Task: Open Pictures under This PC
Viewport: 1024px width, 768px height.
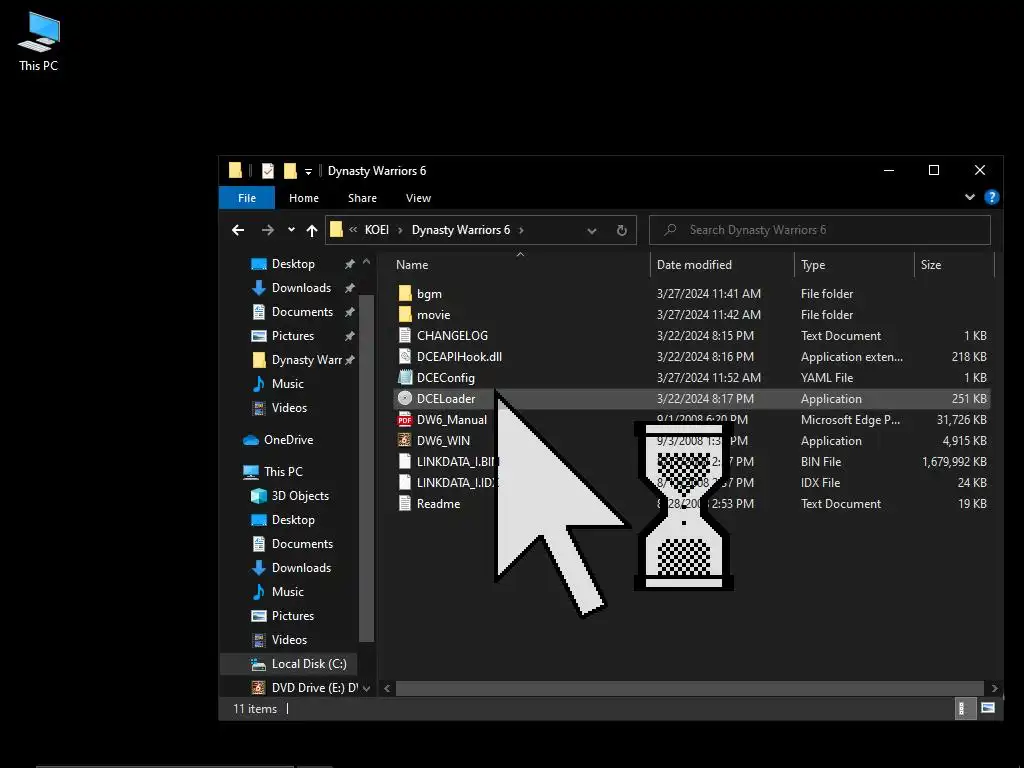Action: click(x=293, y=616)
